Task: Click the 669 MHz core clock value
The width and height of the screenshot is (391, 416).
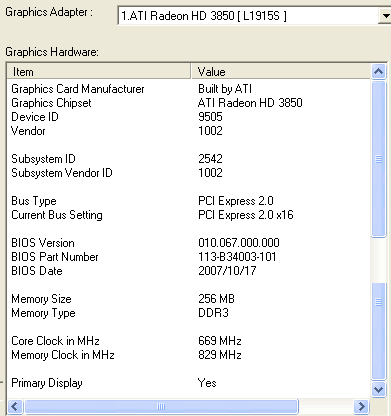Action: (220, 341)
